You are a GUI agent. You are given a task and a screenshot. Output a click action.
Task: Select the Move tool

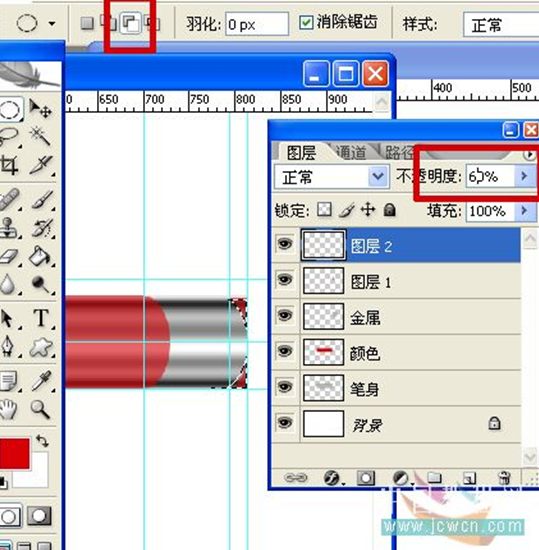[x=41, y=108]
